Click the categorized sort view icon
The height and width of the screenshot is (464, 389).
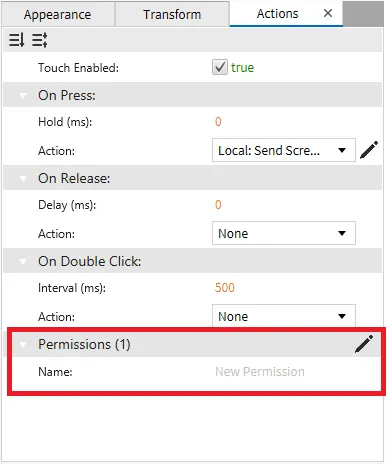click(40, 40)
